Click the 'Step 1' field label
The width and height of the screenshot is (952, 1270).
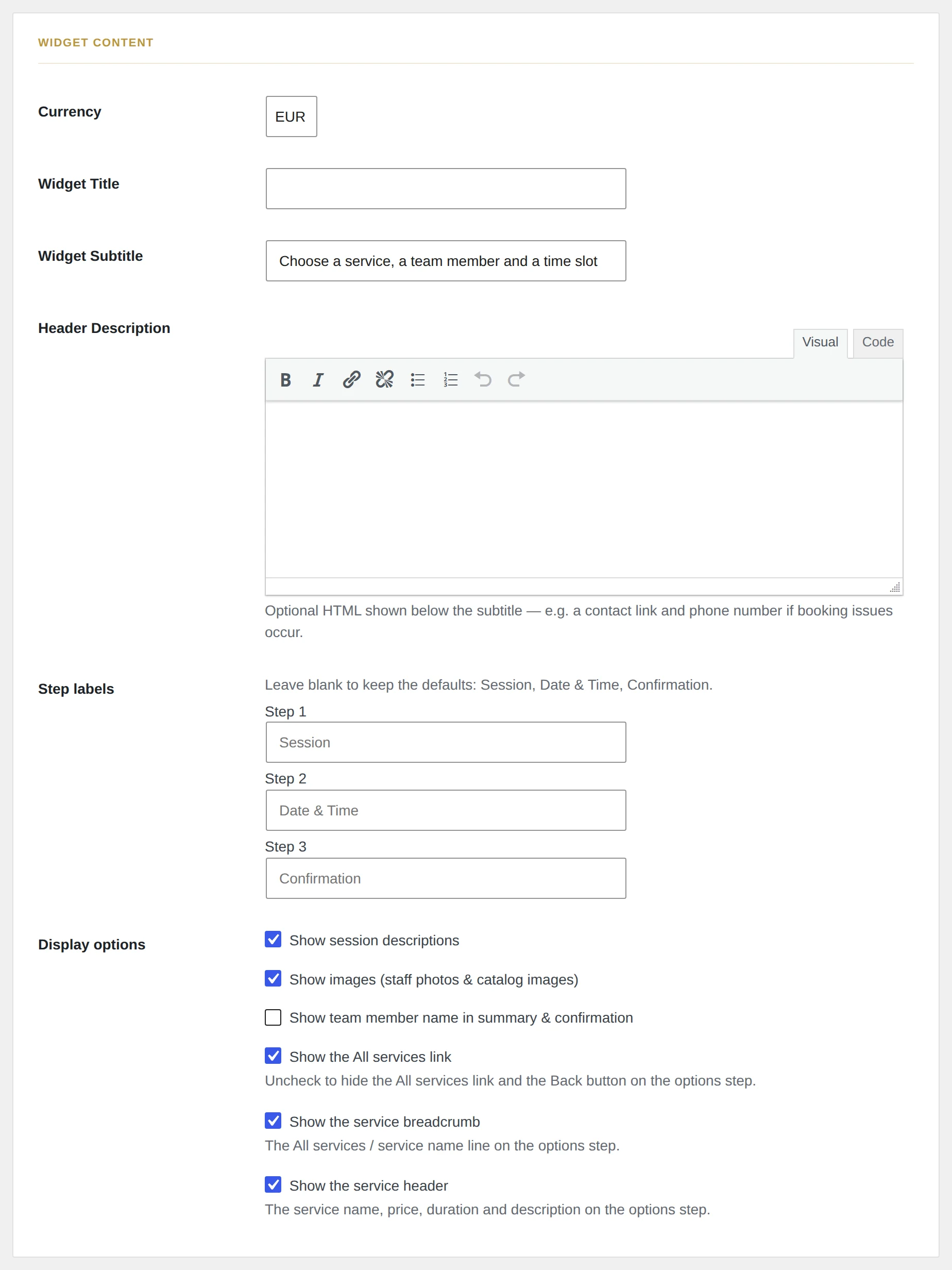[x=285, y=712]
